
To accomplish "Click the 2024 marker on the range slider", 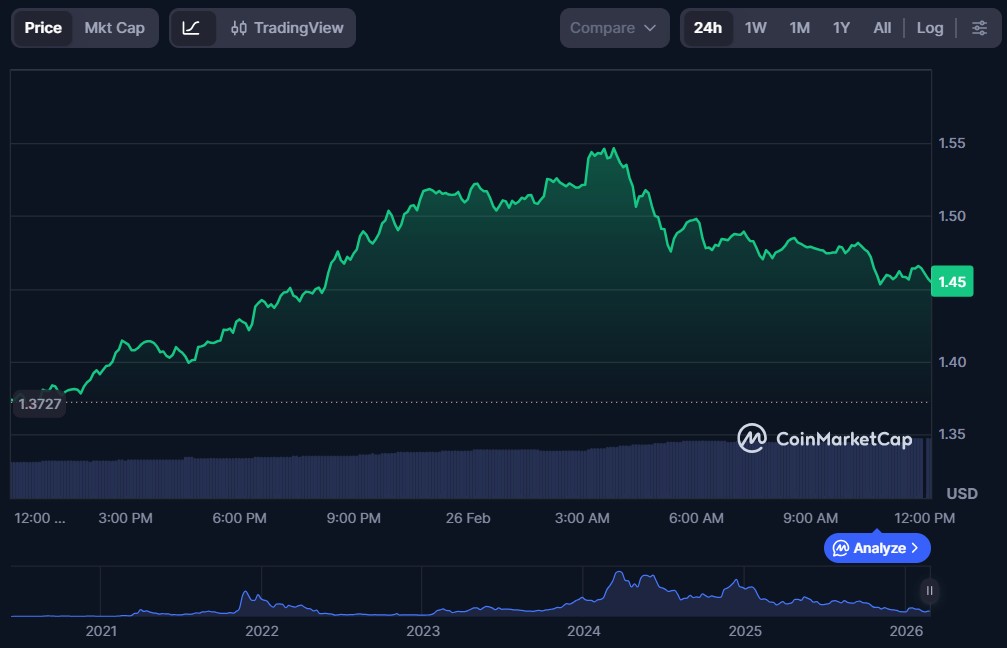I will 585,631.
